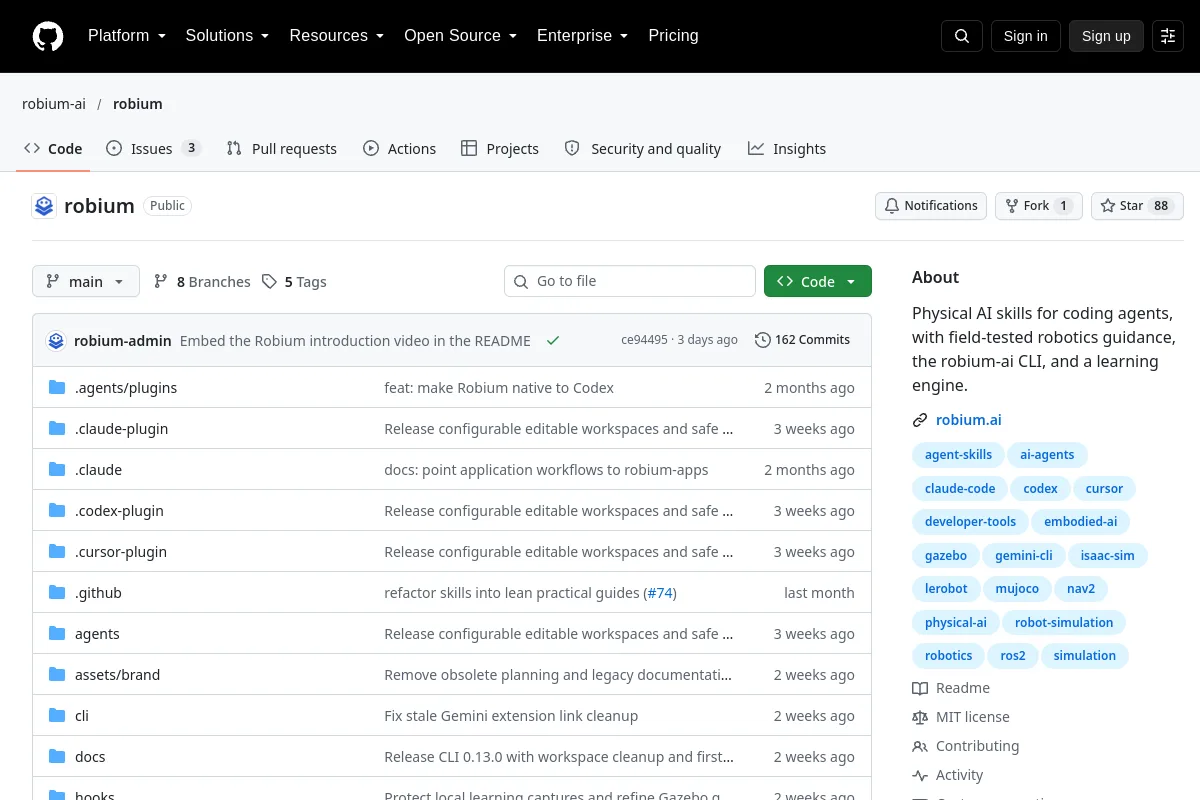Switch to the Security and quality tab
The image size is (1200, 800).
[643, 149]
